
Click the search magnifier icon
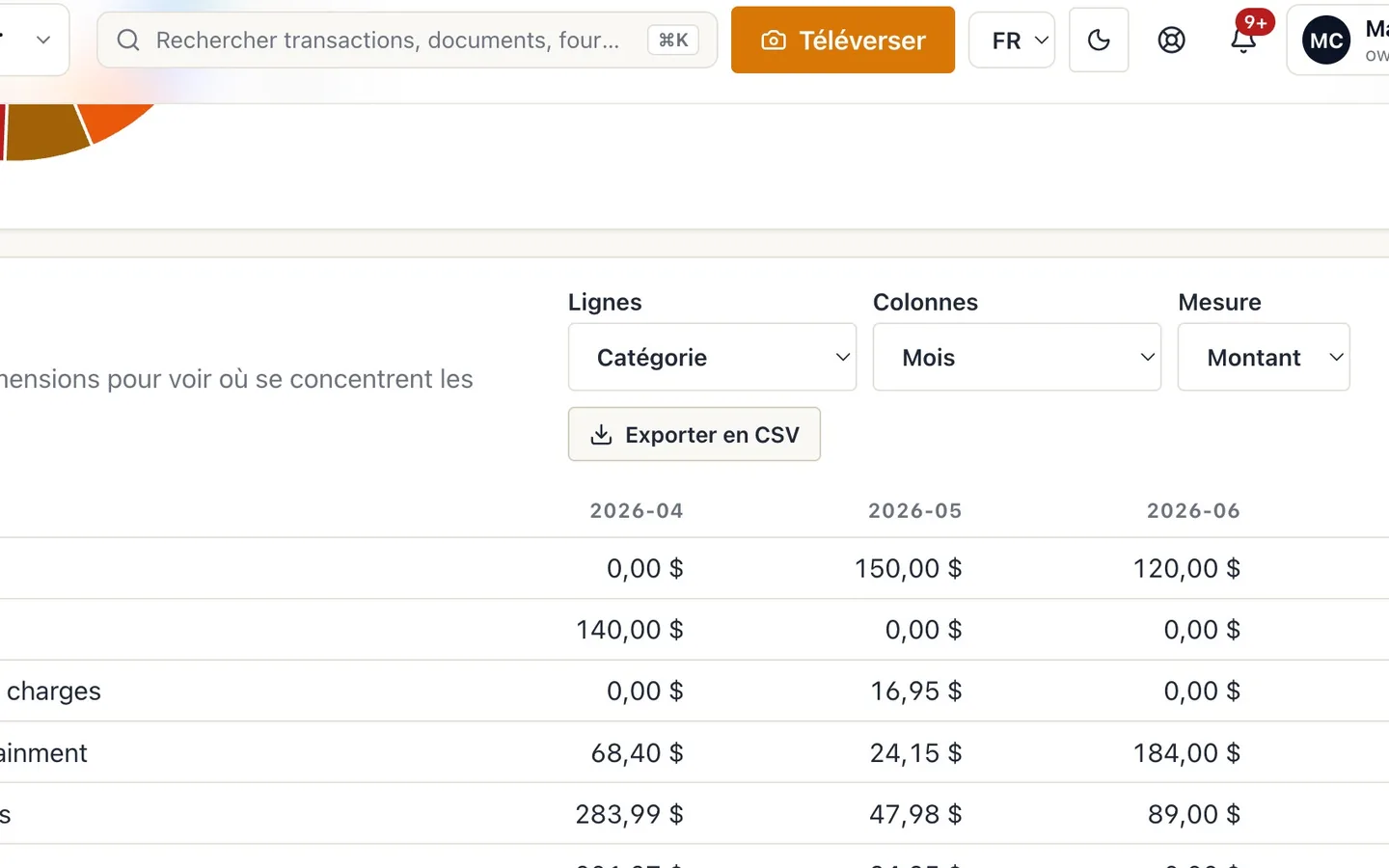coord(128,40)
